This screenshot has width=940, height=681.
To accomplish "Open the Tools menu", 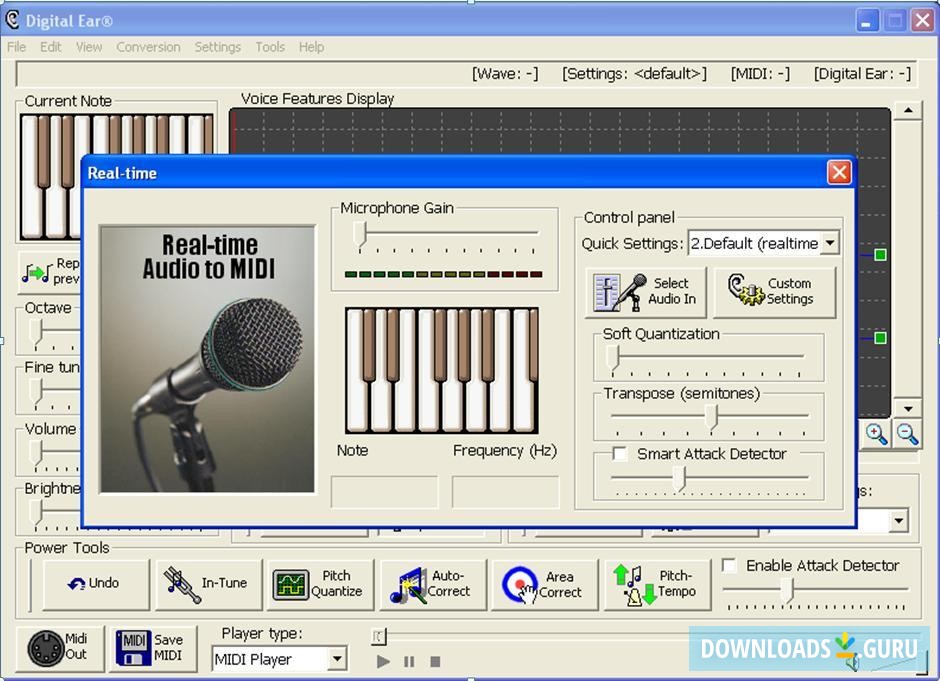I will [x=269, y=47].
